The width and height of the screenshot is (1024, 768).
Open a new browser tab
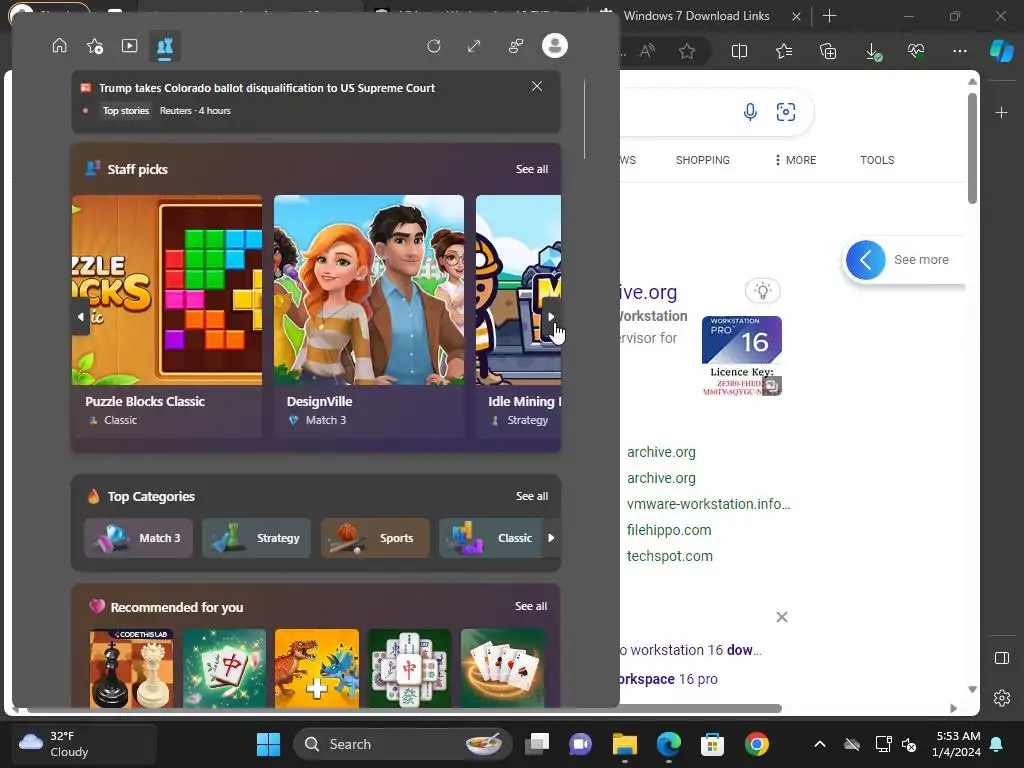[829, 16]
